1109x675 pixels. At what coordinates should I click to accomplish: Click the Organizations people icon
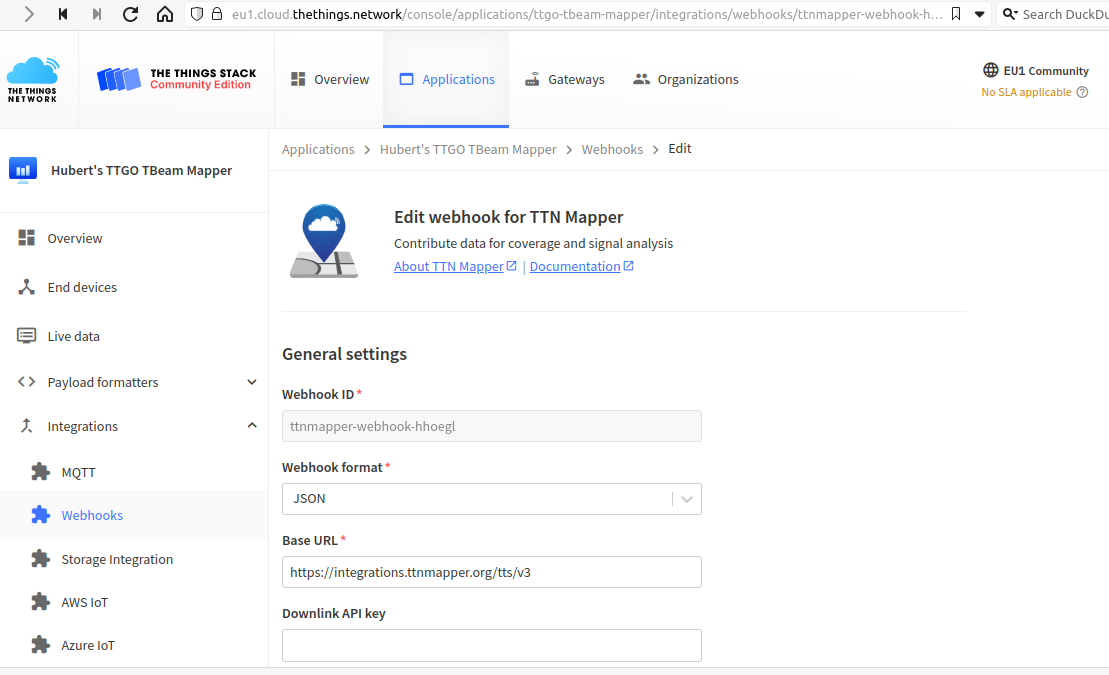641,79
